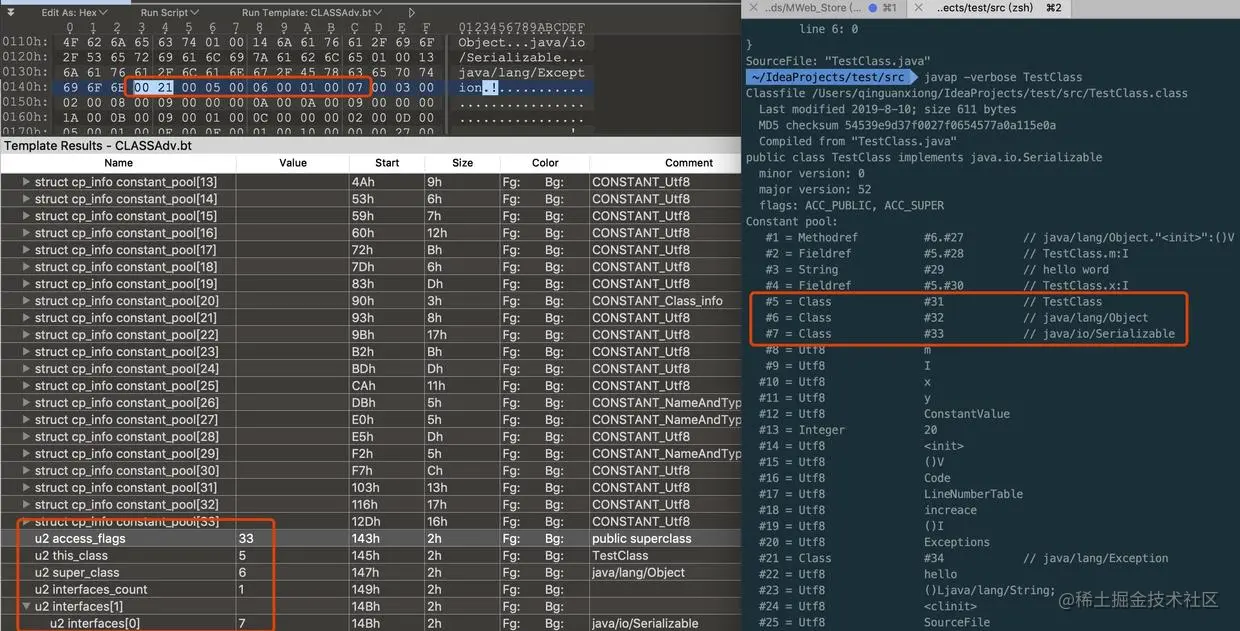Select struct cp_info constant_pool[18] row
This screenshot has width=1240, height=631.
(371, 267)
